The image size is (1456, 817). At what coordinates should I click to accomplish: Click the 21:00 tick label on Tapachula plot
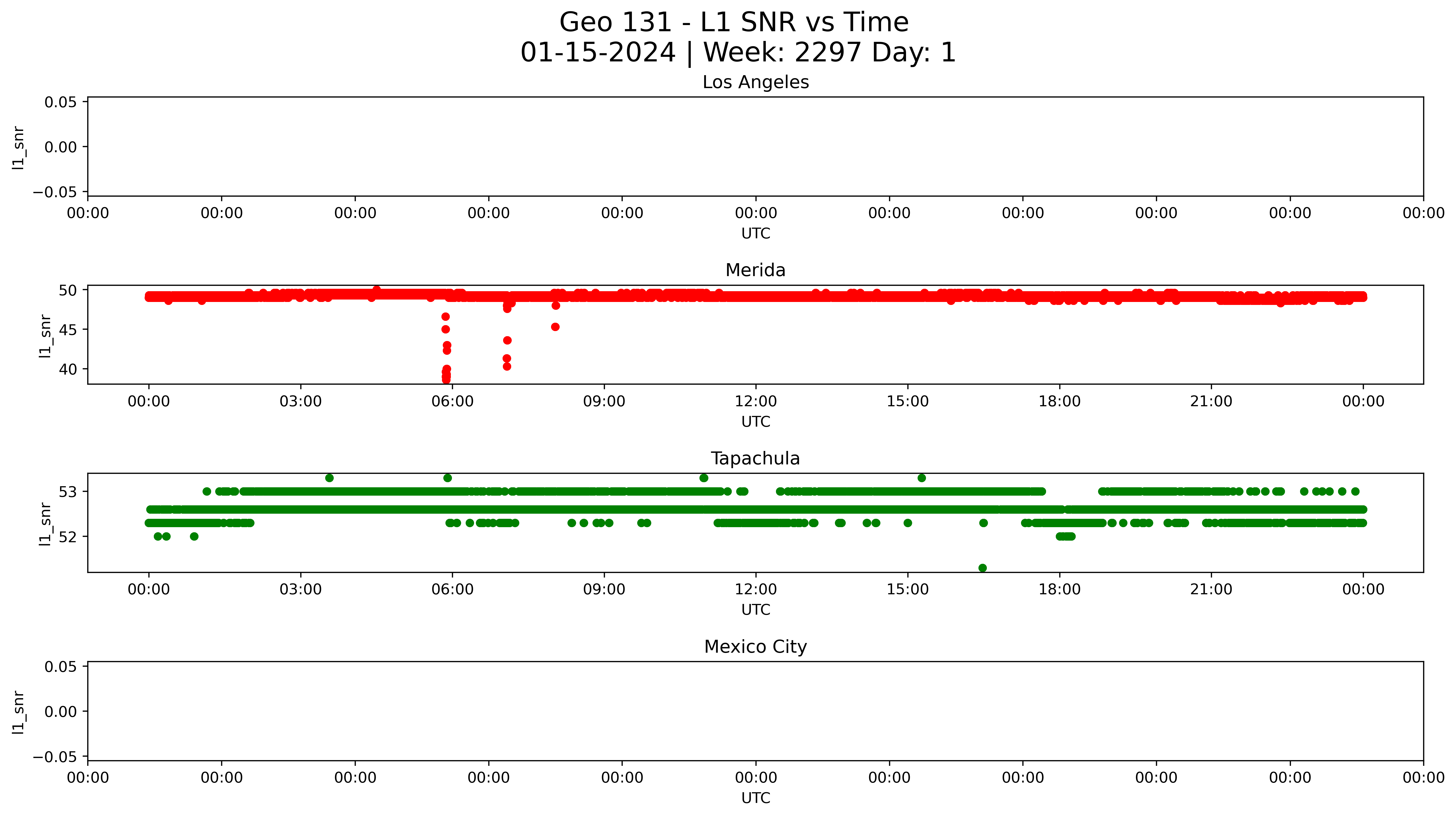pyautogui.click(x=1211, y=590)
